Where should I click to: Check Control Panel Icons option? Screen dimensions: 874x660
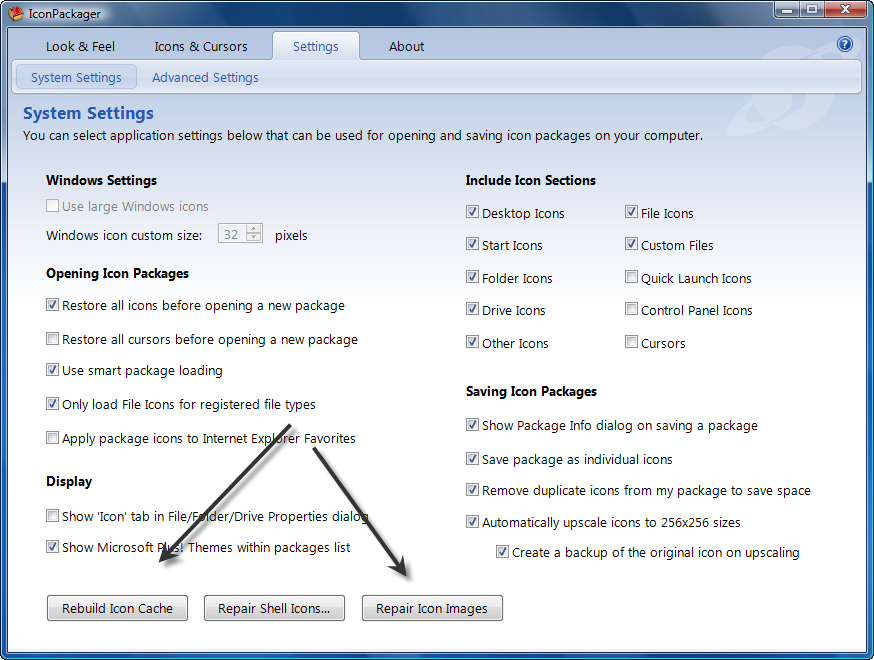[x=631, y=309]
